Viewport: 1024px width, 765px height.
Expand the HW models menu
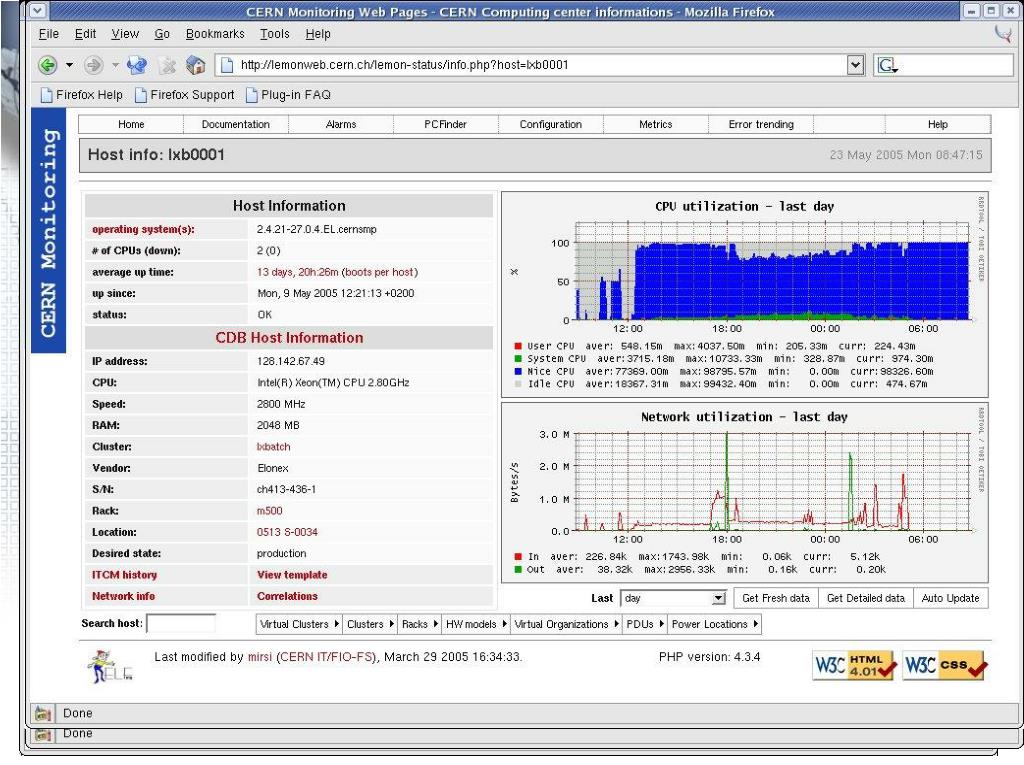475,624
